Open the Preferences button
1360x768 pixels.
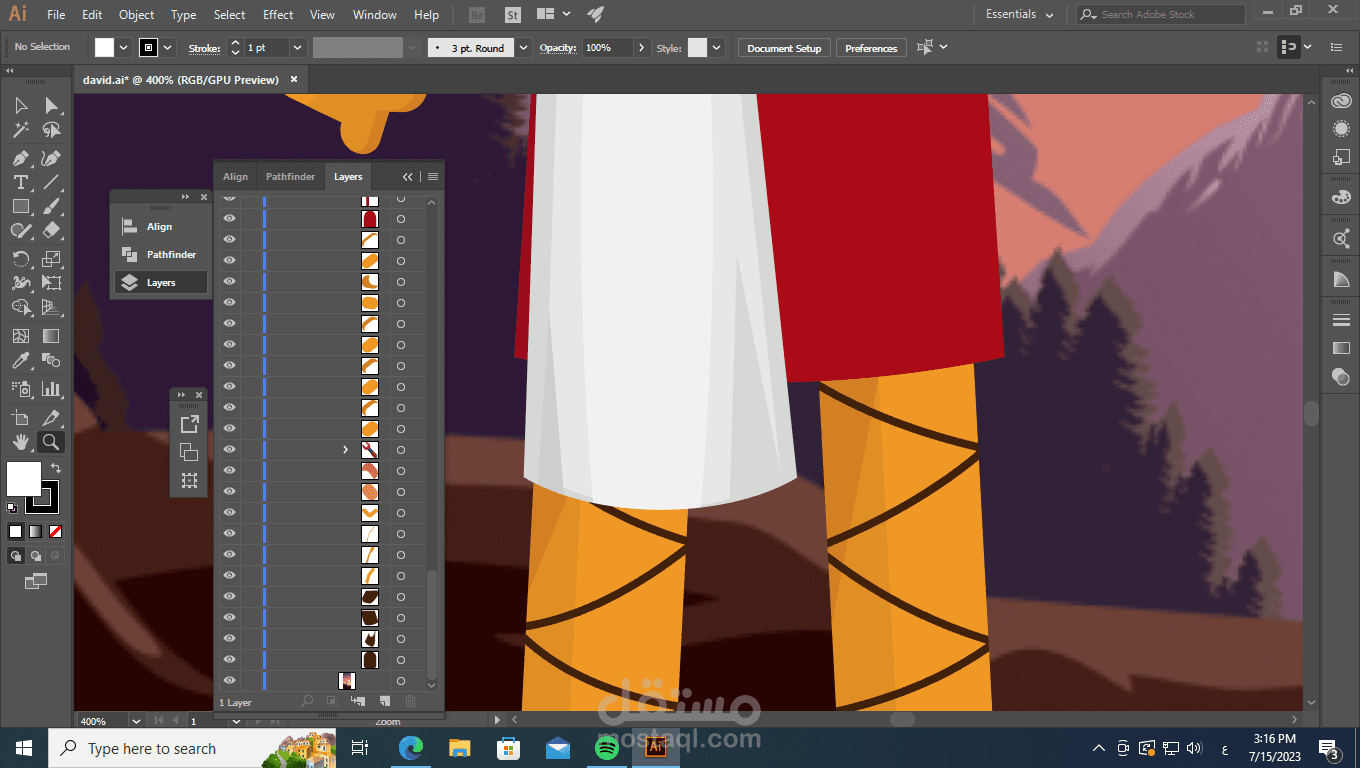(x=871, y=48)
